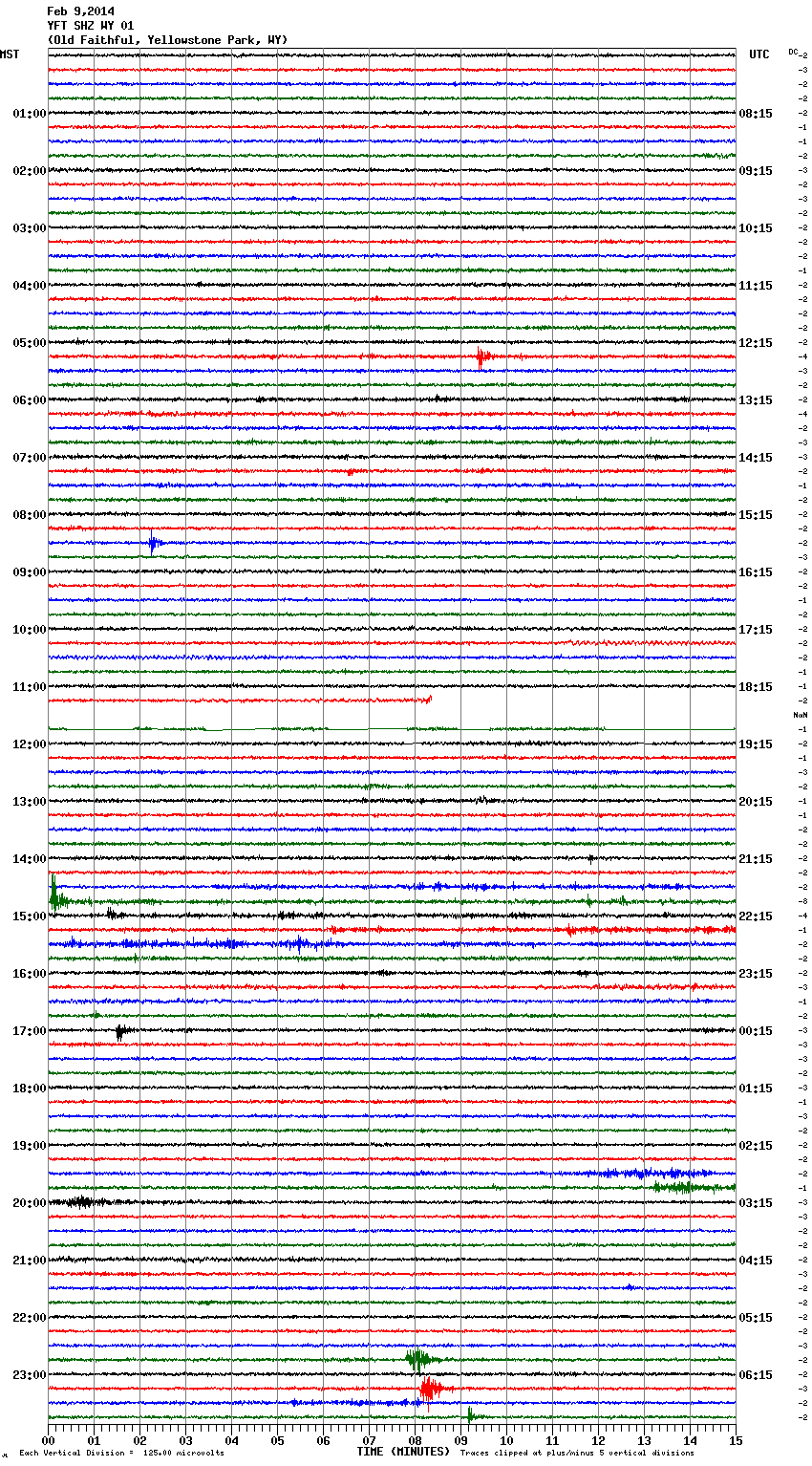The image size is (812, 1466).
Task: Select the station code 'YFT SHZ WY 01'
Action: click(91, 26)
